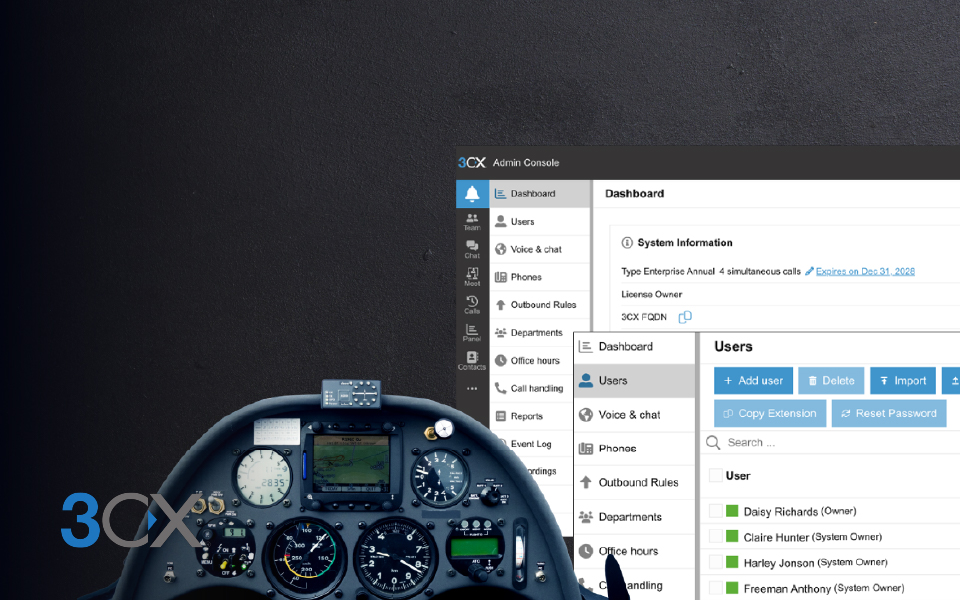Click the Delete button
This screenshot has height=600, width=960.
[x=831, y=380]
